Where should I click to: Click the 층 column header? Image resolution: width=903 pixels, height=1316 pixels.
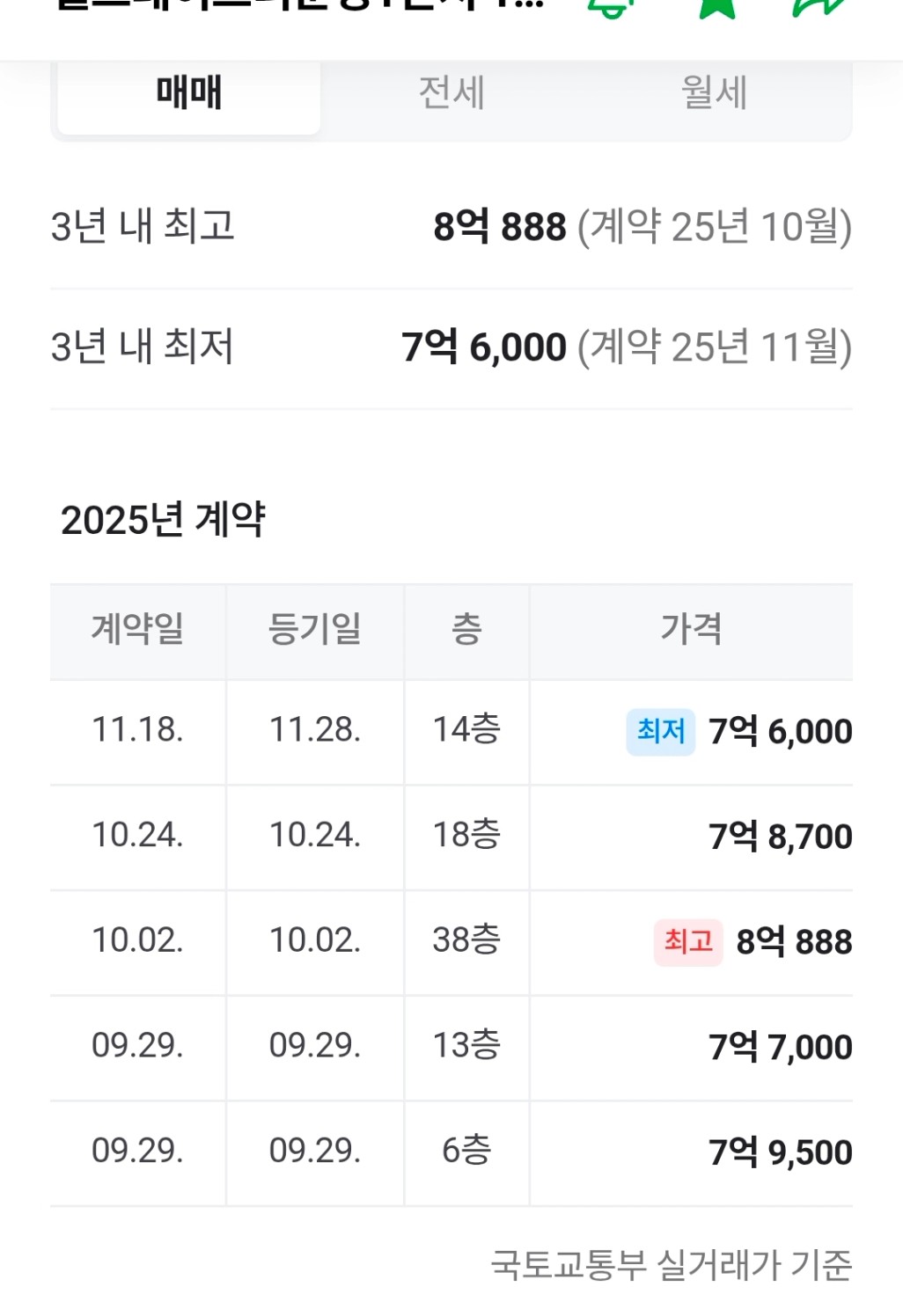point(466,630)
